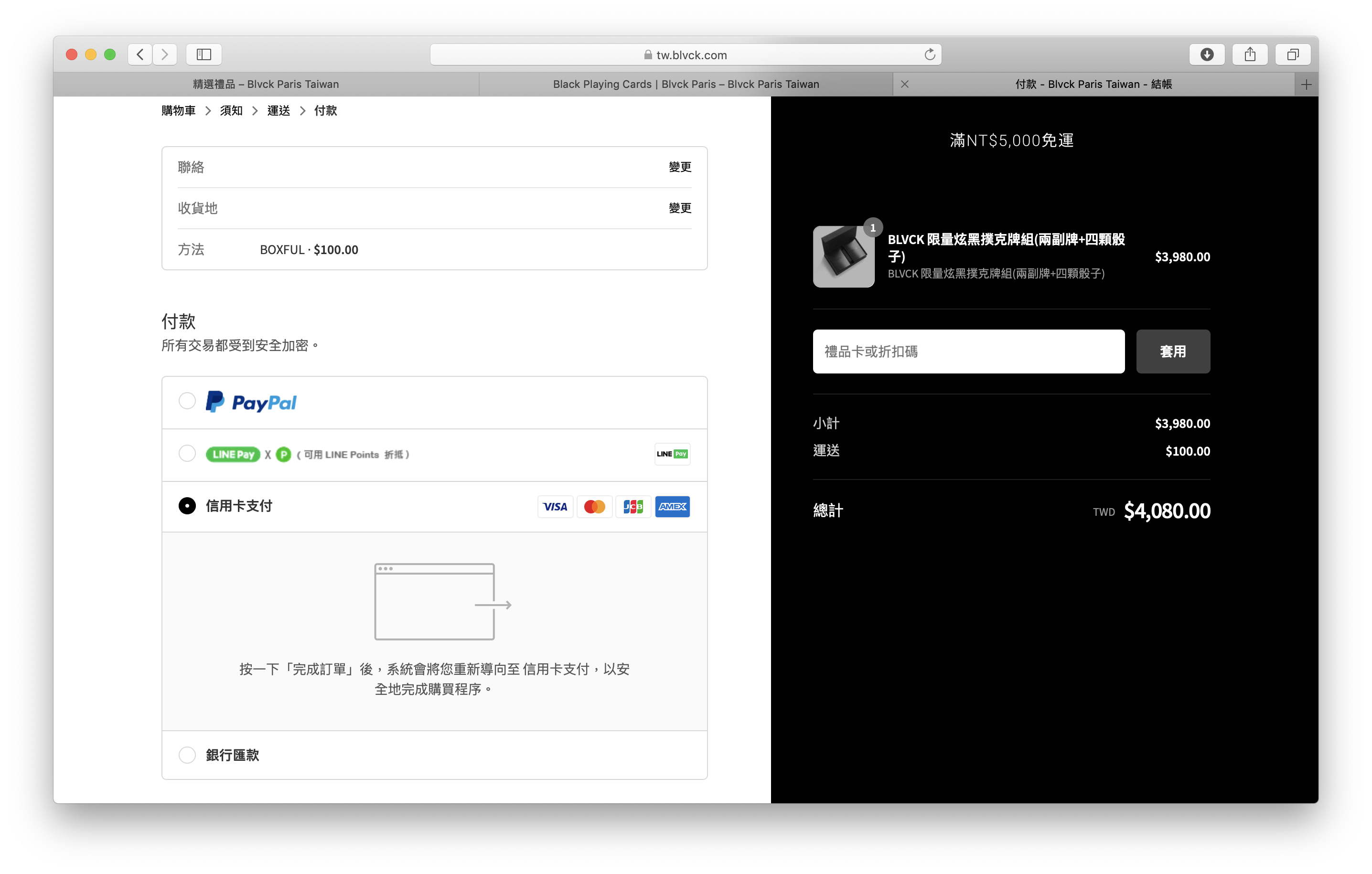Click the AMEX card logo
Image resolution: width=1372 pixels, height=874 pixels.
click(x=672, y=507)
